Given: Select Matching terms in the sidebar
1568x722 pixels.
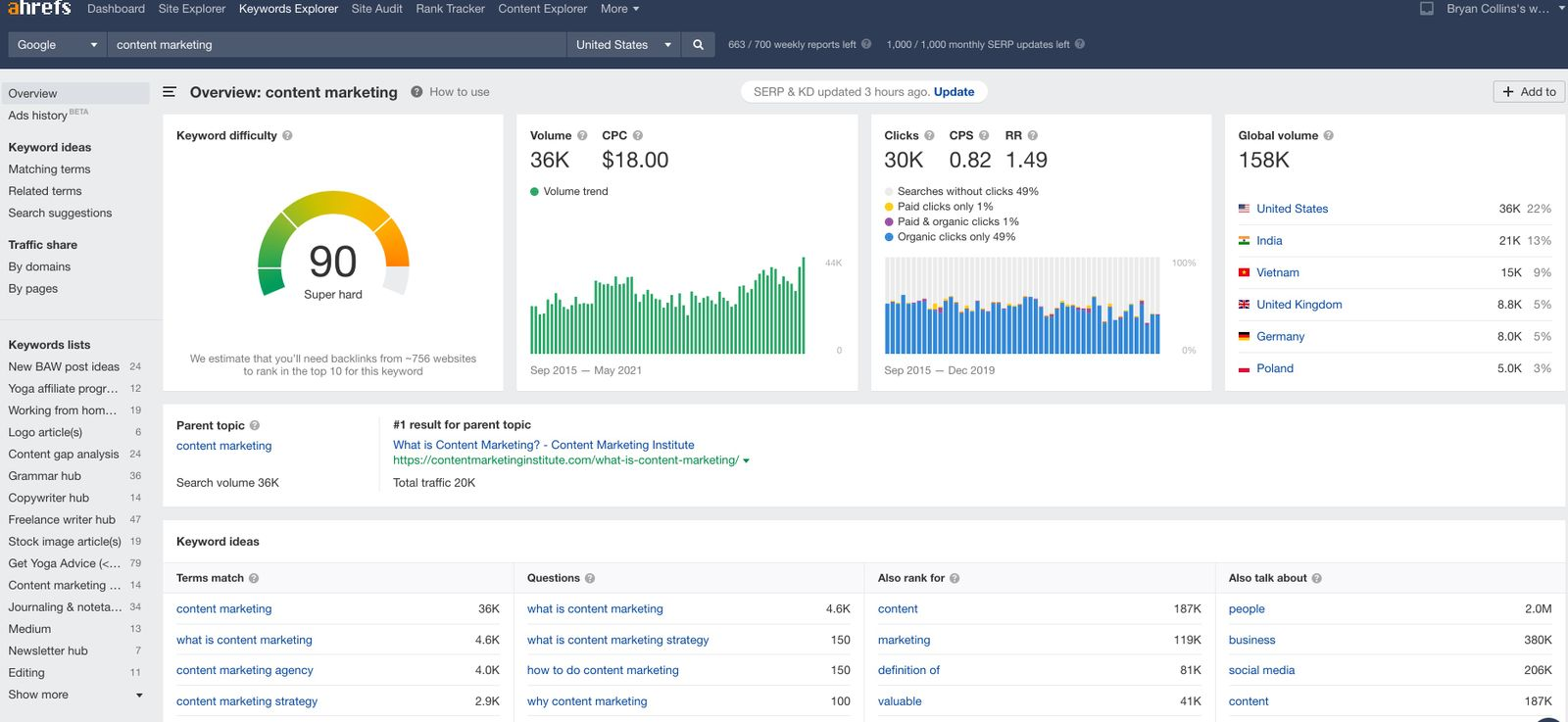Looking at the screenshot, I should 49,169.
